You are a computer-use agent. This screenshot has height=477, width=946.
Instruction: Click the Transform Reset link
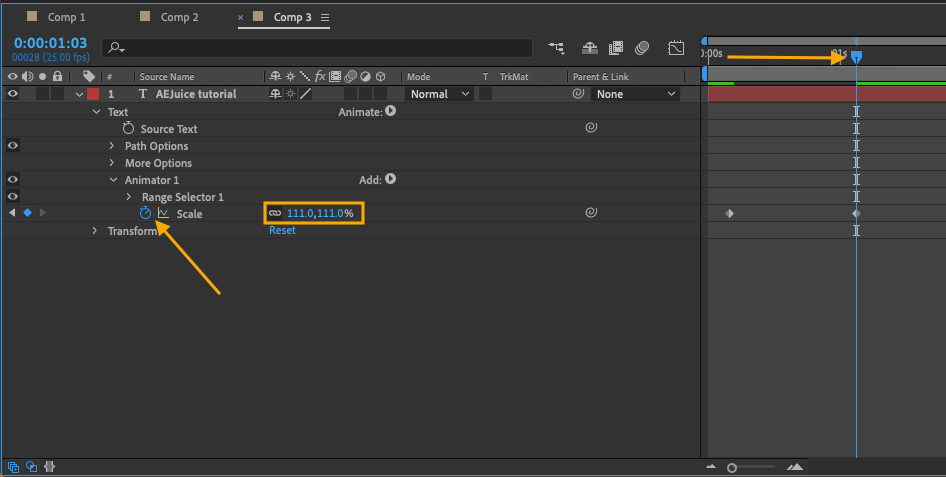(282, 230)
